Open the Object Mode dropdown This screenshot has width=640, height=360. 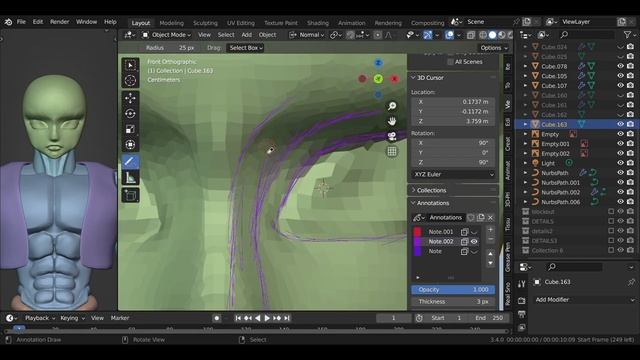167,35
